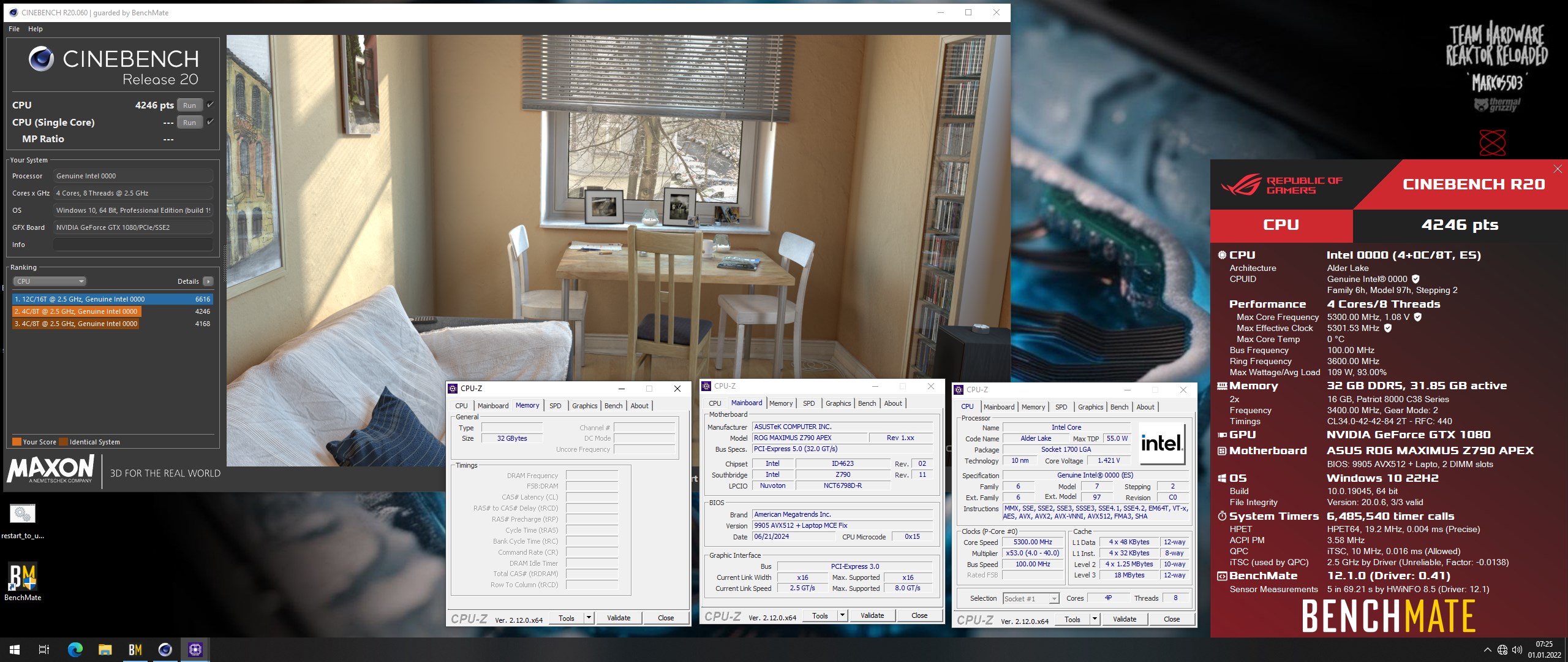Open File Explorer from the taskbar
The height and width of the screenshot is (662, 1568).
click(x=105, y=650)
